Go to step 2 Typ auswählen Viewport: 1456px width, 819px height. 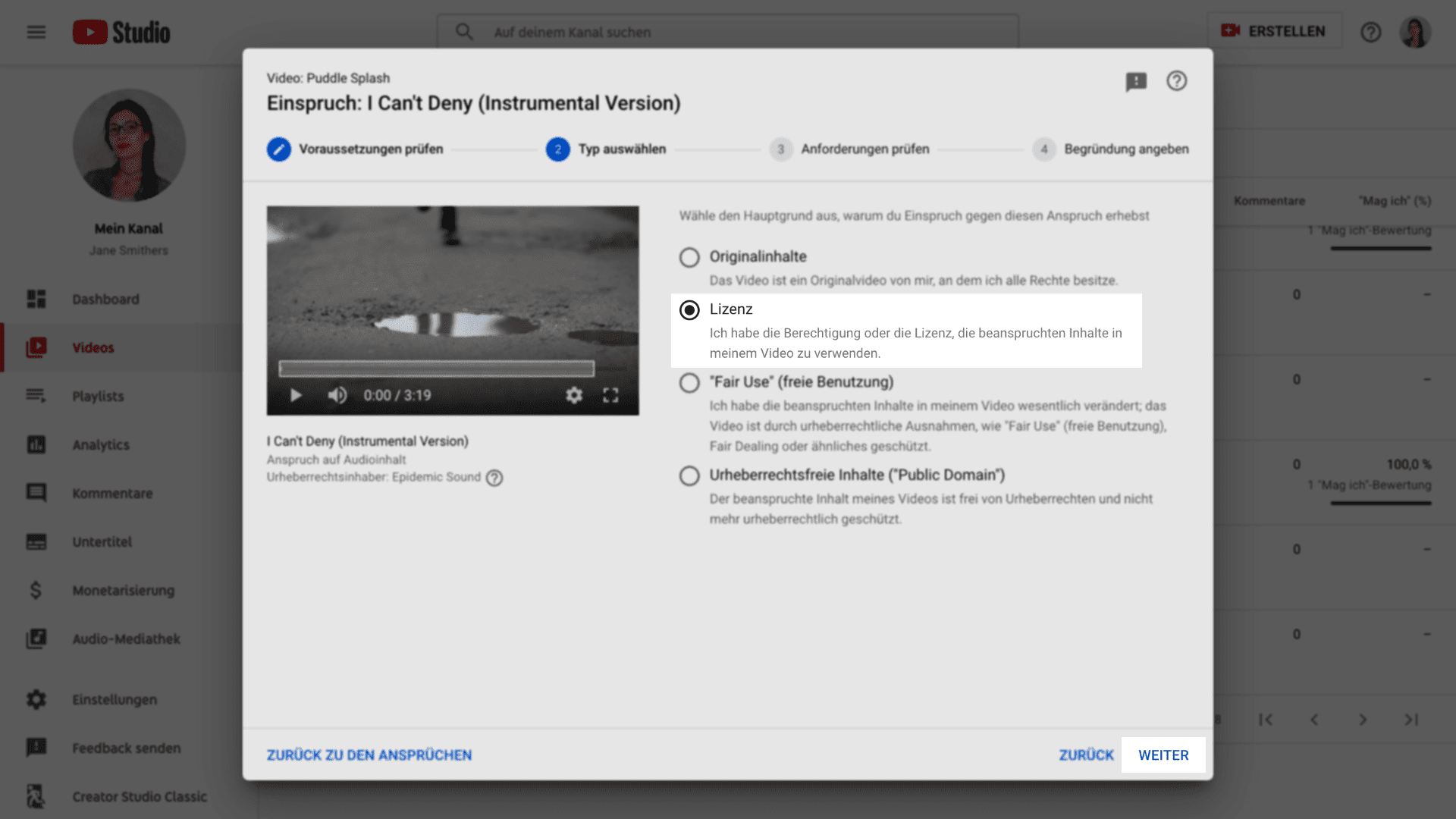606,149
